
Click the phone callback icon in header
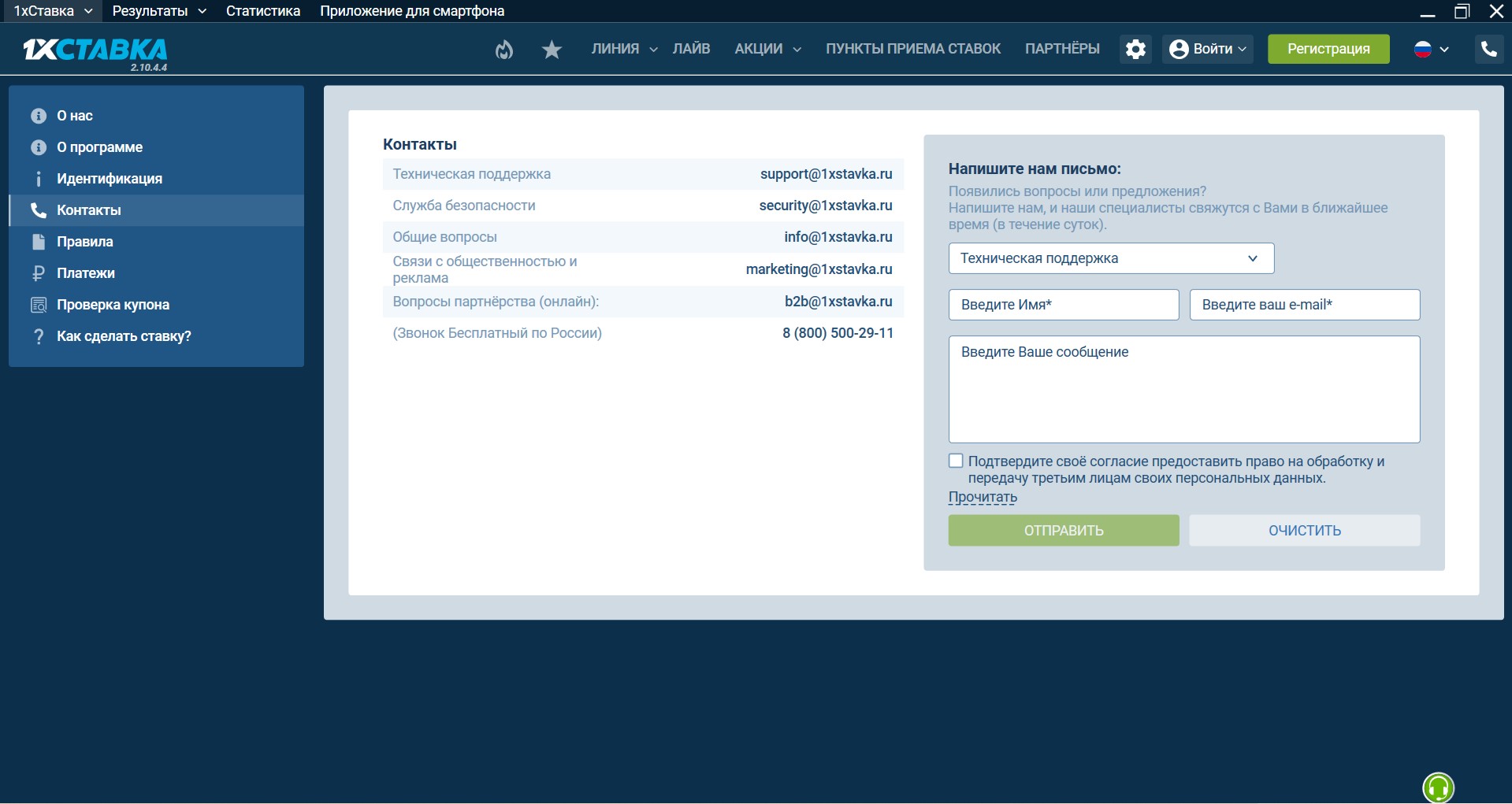pos(1489,49)
